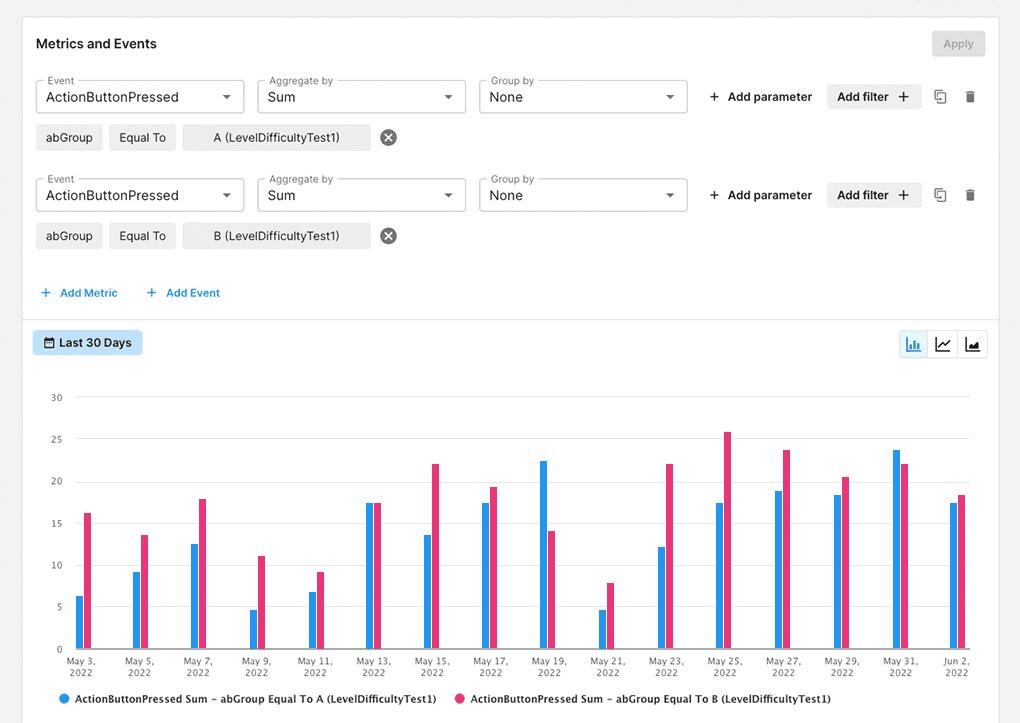Image resolution: width=1020 pixels, height=723 pixels.
Task: Add a filter to the first event
Action: (x=874, y=96)
